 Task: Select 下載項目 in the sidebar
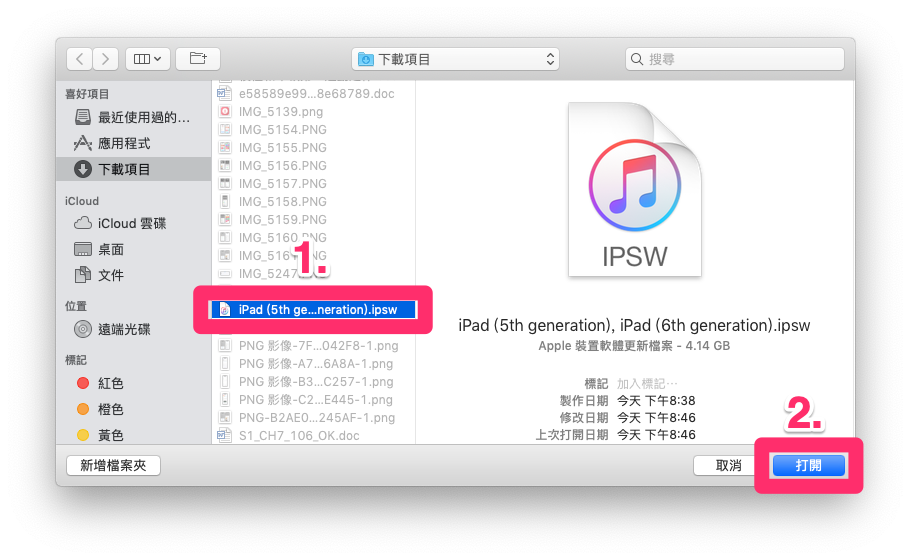(134, 169)
